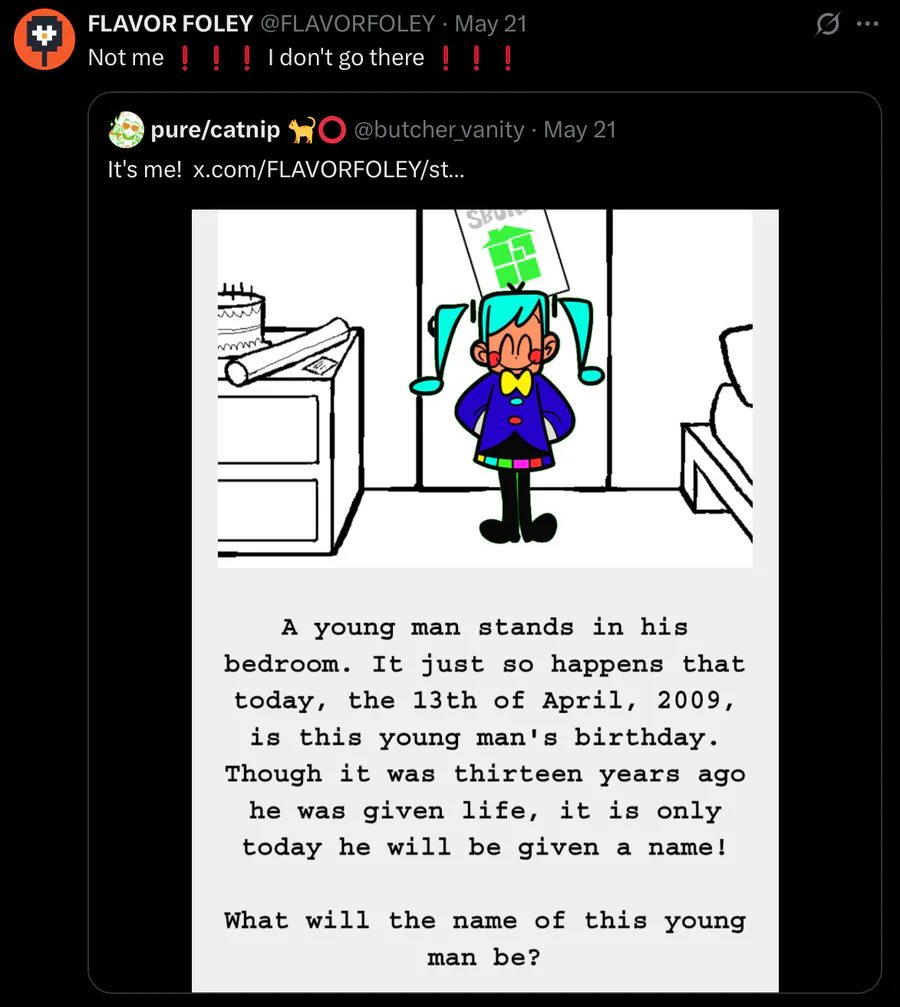Click the pure/catnip display name

[x=215, y=130]
